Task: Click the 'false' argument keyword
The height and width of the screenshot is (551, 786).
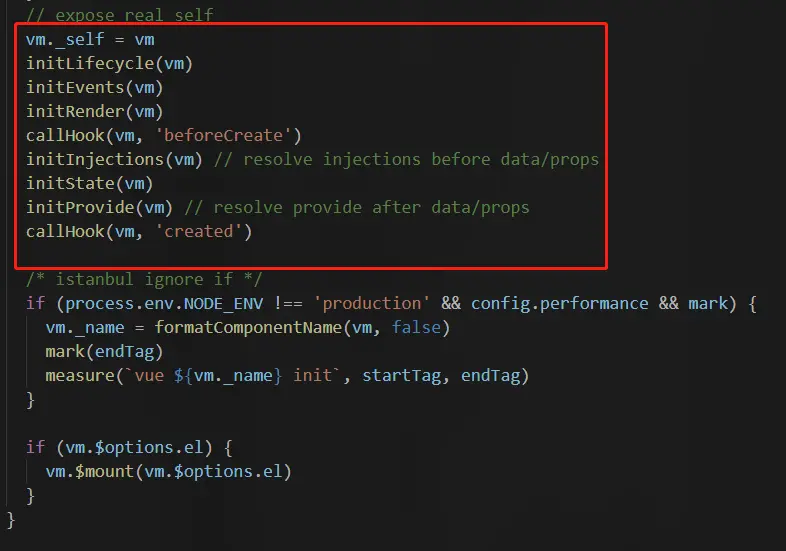Action: 416,327
